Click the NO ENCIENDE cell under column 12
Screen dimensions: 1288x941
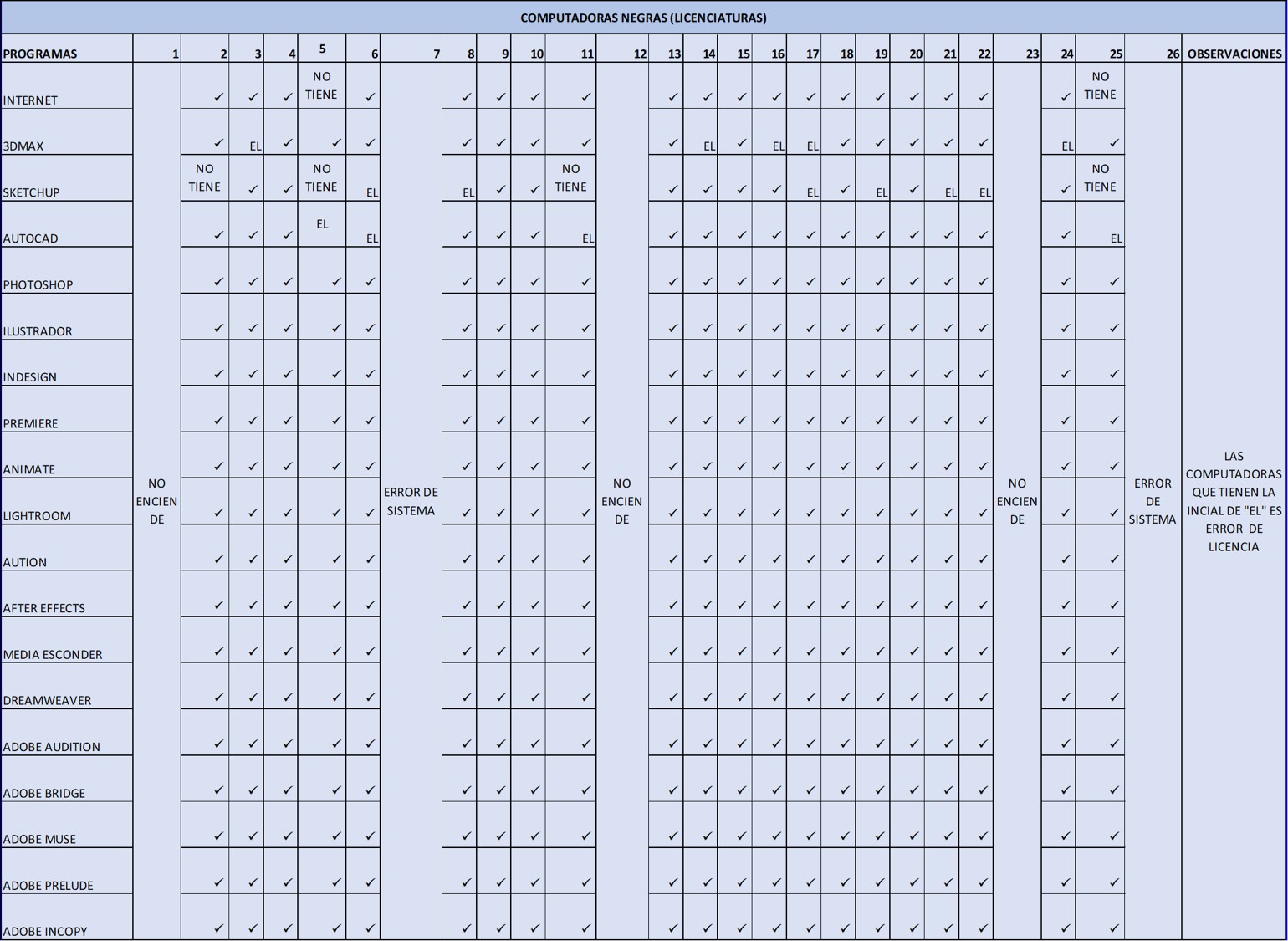(x=622, y=501)
